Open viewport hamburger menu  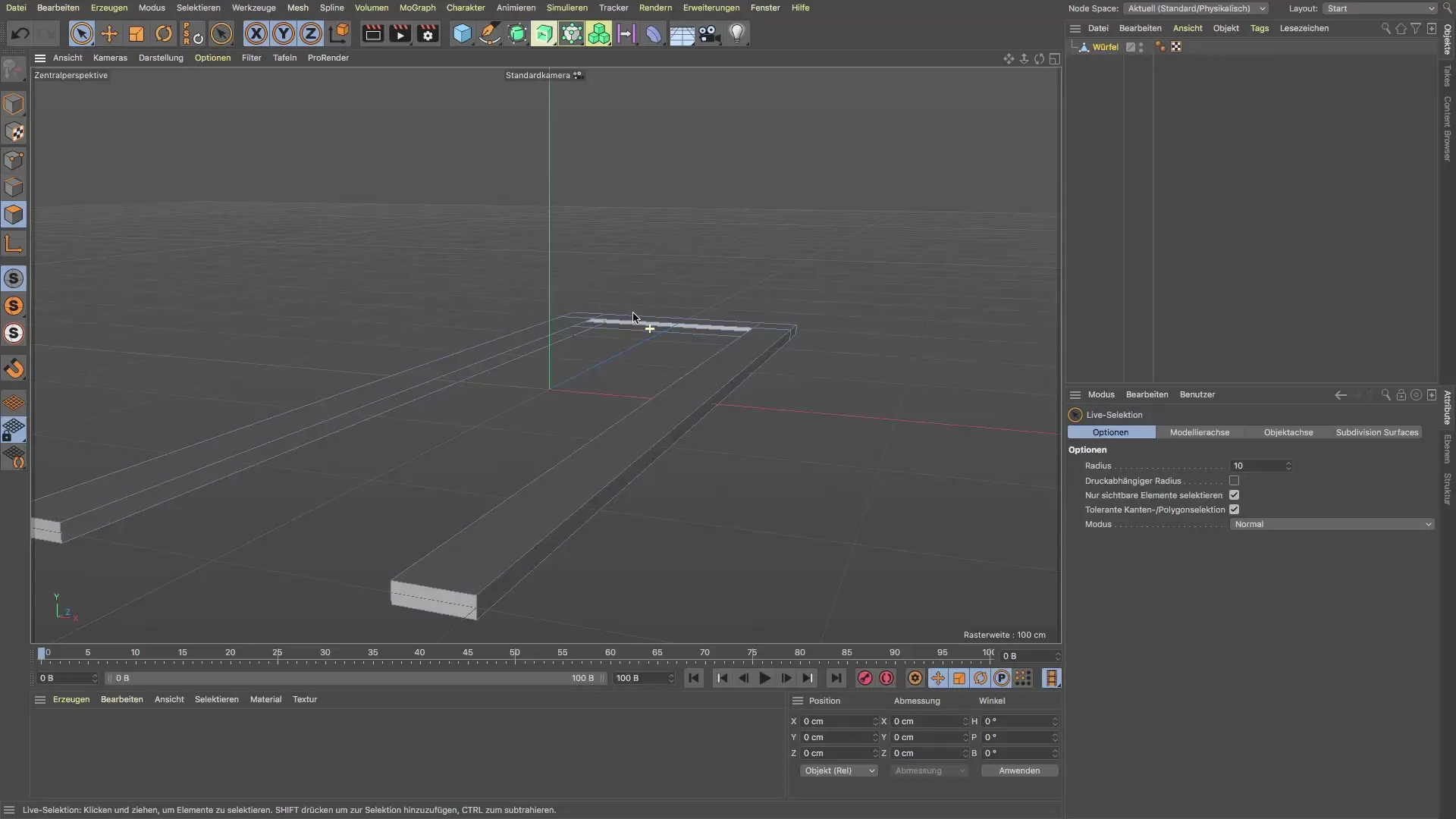(x=40, y=58)
